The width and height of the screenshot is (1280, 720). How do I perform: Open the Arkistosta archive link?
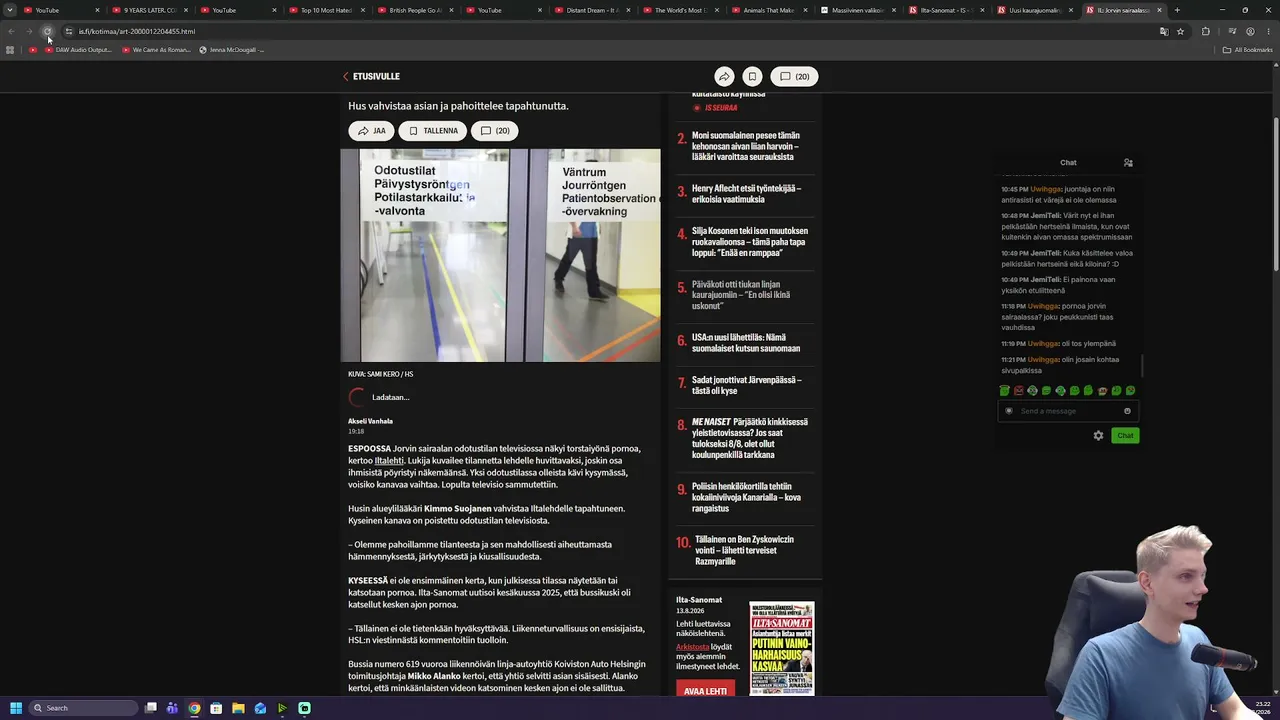[692, 646]
